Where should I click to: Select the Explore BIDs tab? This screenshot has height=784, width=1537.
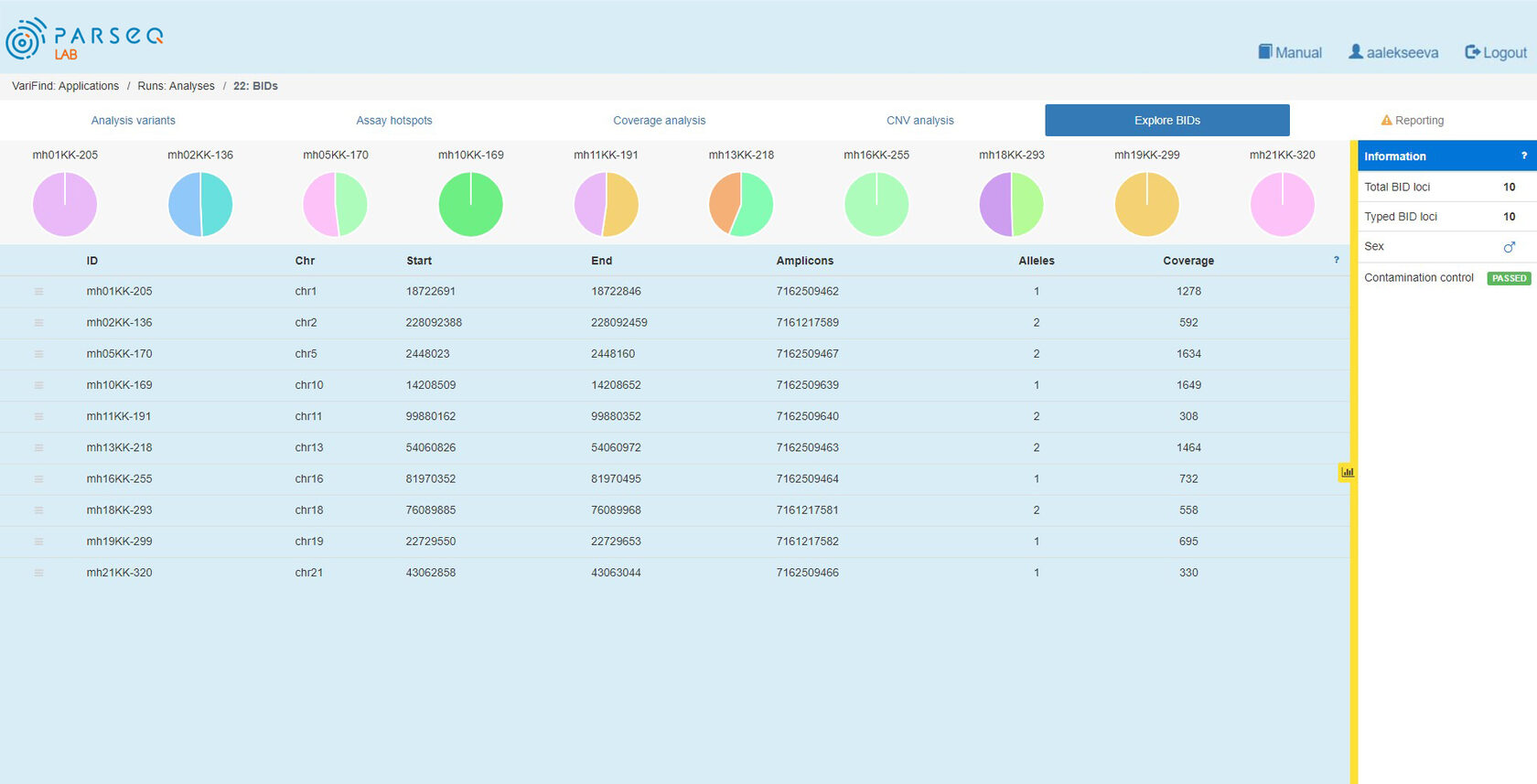click(x=1167, y=120)
